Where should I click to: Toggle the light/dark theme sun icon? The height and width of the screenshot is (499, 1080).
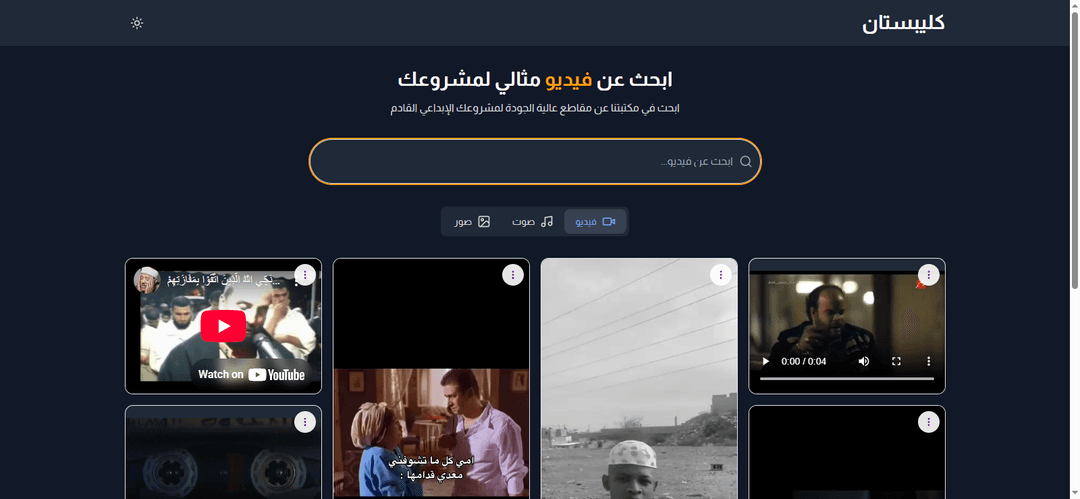coord(137,23)
